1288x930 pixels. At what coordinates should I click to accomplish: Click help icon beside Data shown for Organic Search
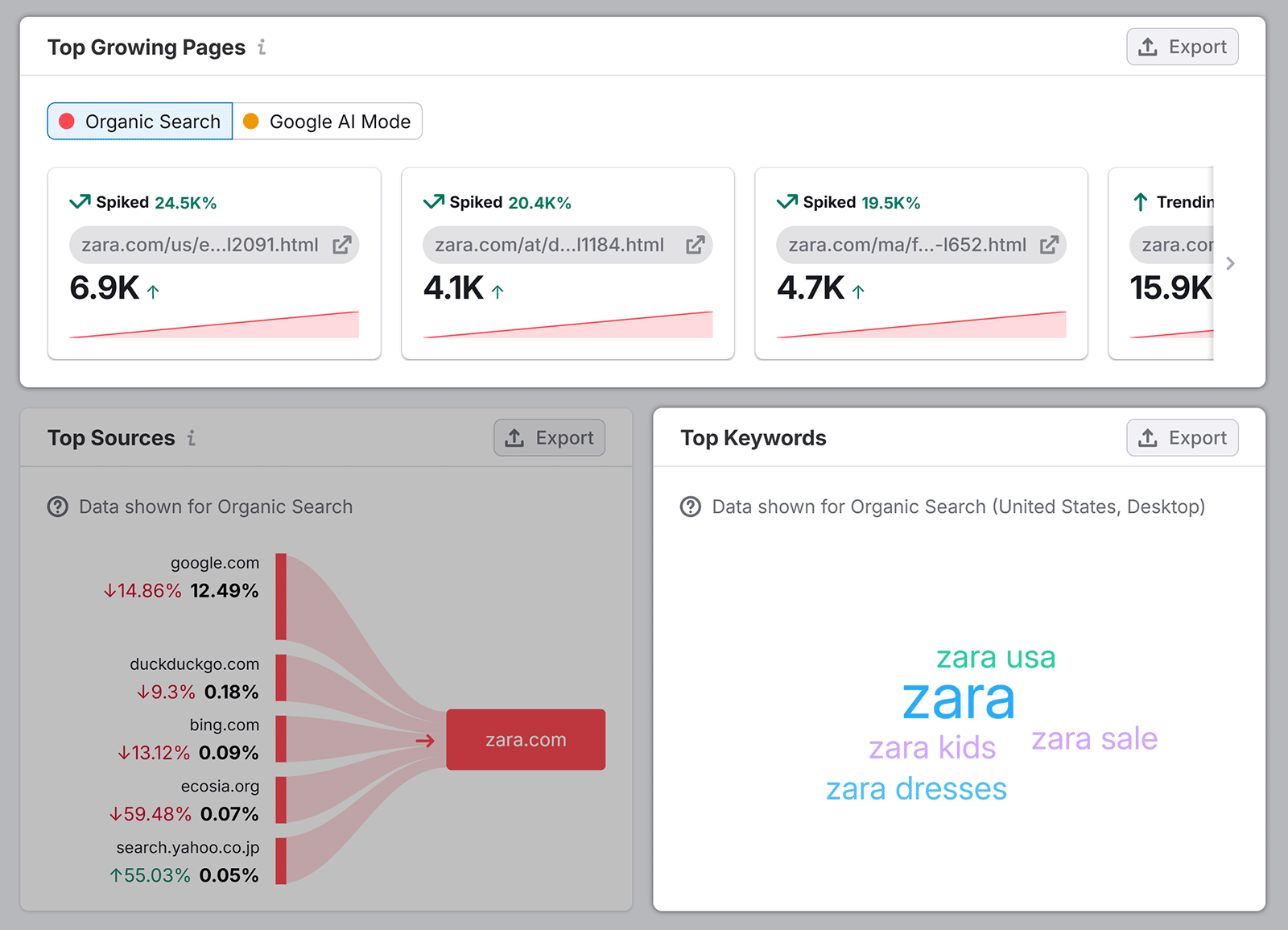tap(58, 506)
